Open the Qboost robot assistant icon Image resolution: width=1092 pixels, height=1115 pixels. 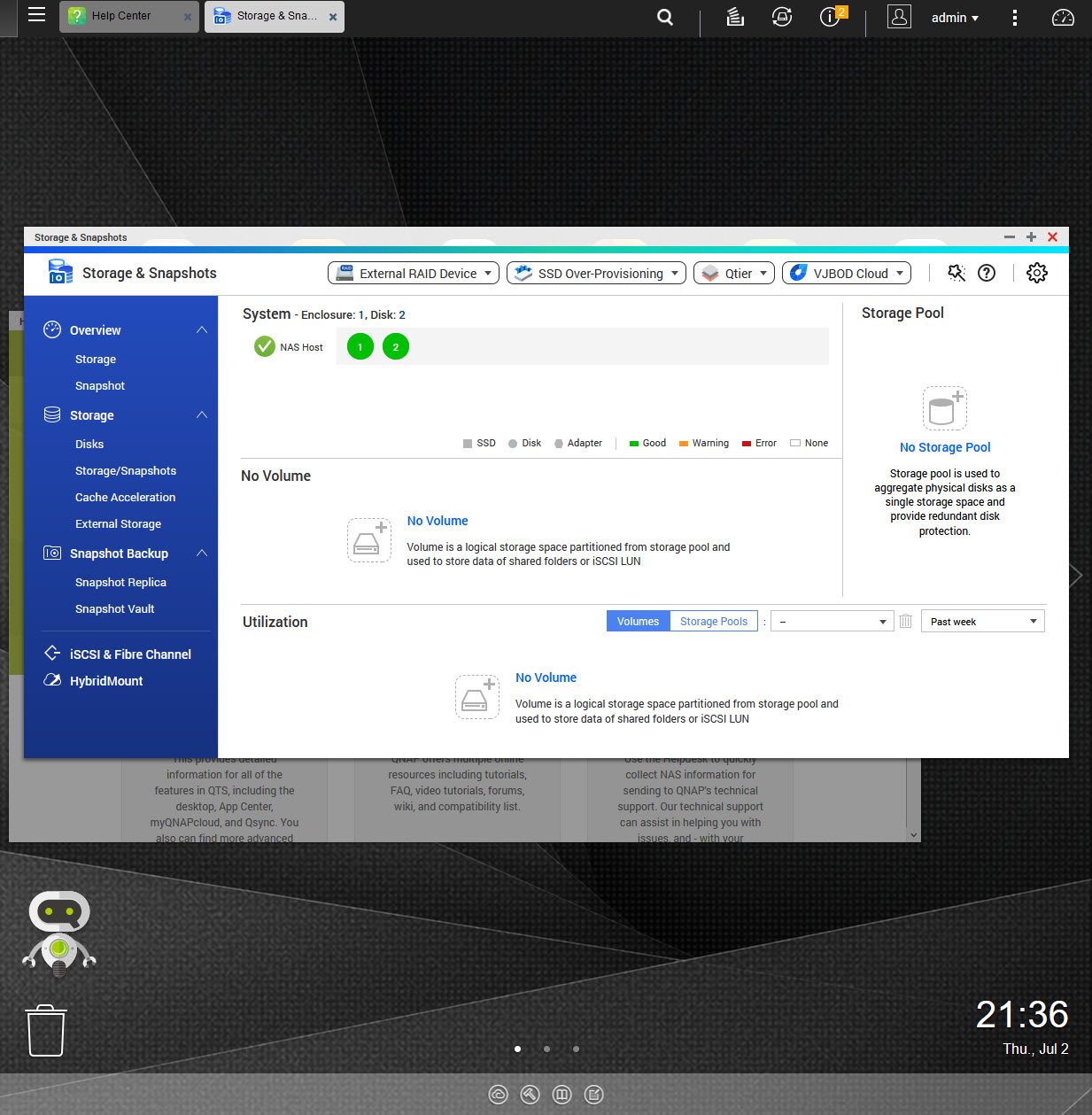(x=59, y=933)
